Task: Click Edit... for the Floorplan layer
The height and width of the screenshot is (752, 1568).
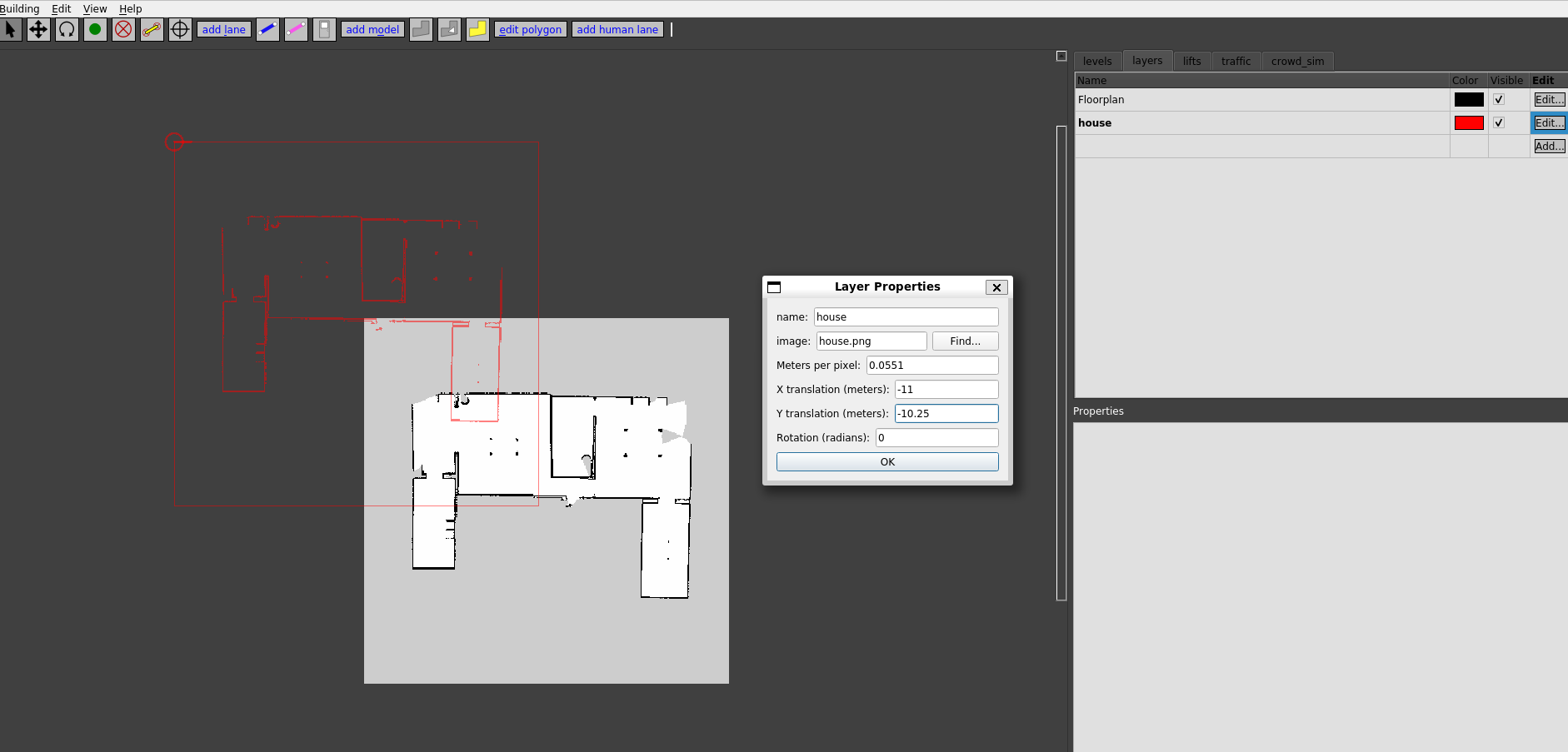Action: tap(1550, 100)
